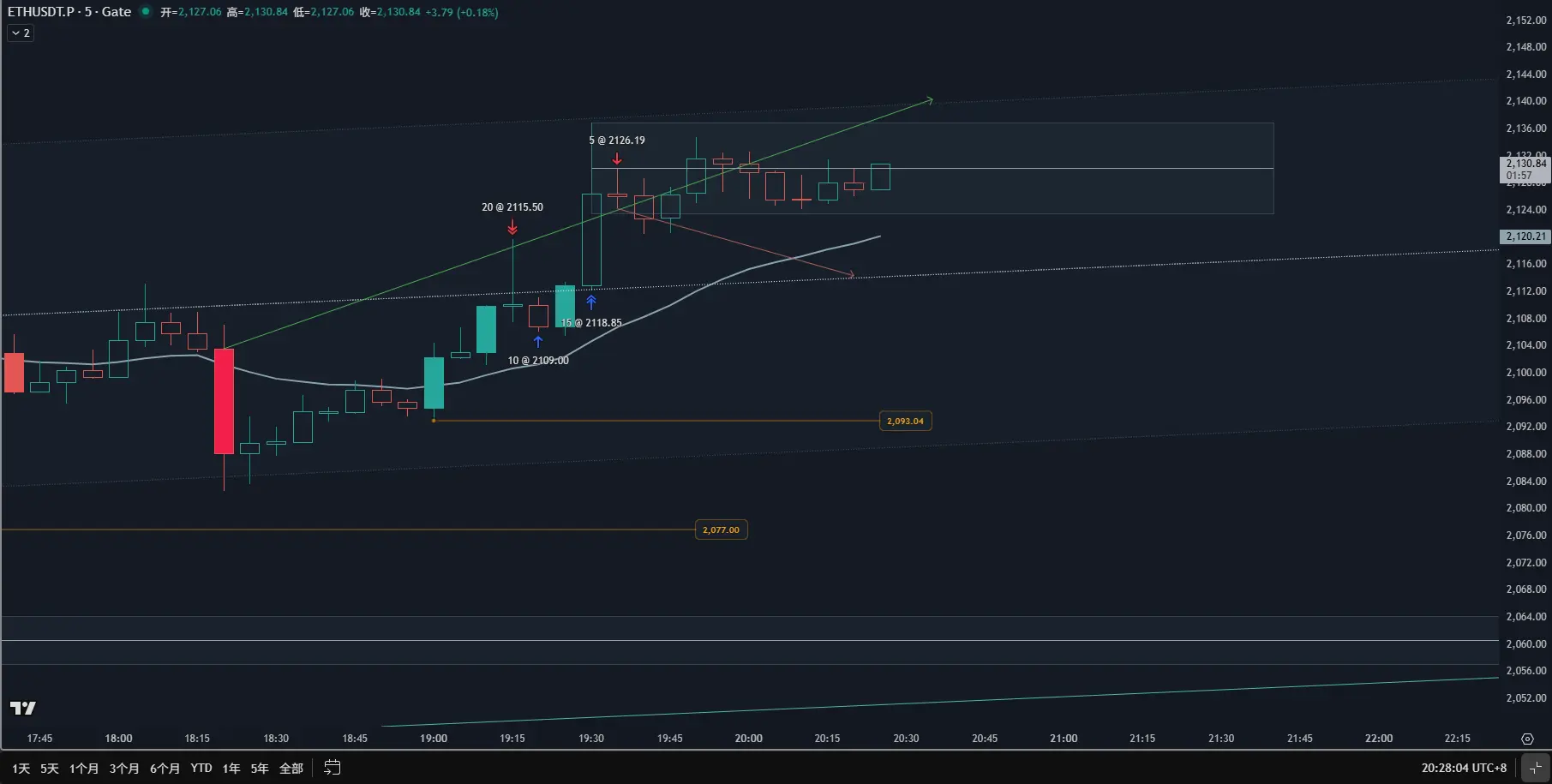Click the 22:00 time axis label

click(1379, 739)
